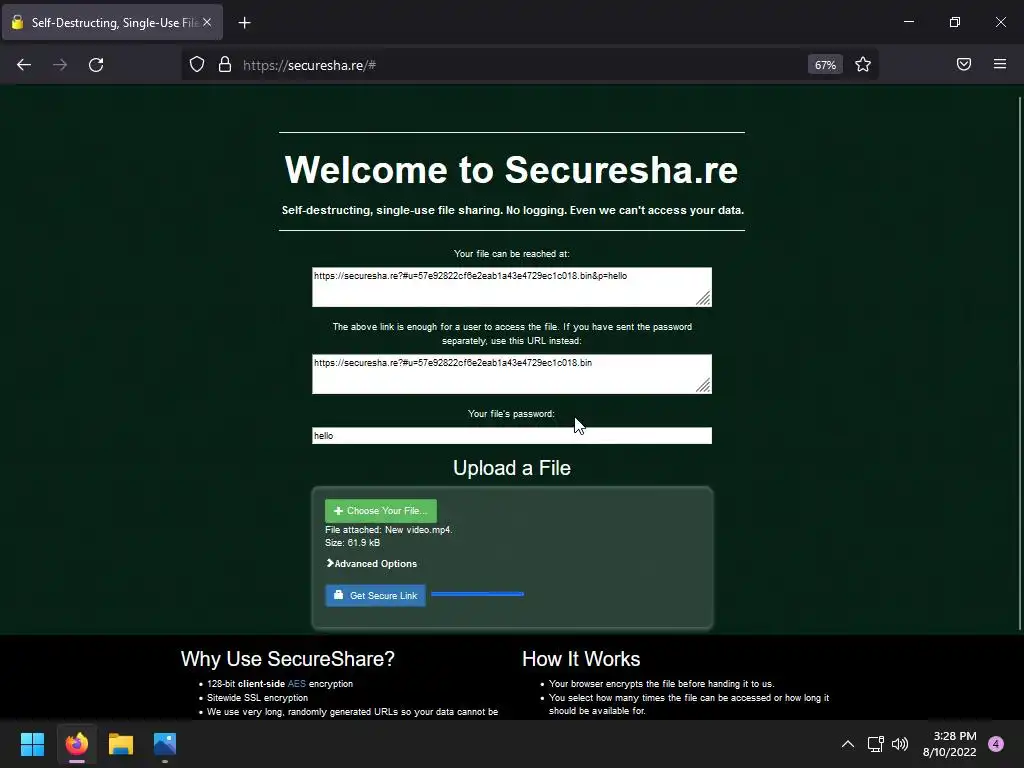Click the full link textbox with password
This screenshot has width=1024, height=768.
click(x=511, y=287)
